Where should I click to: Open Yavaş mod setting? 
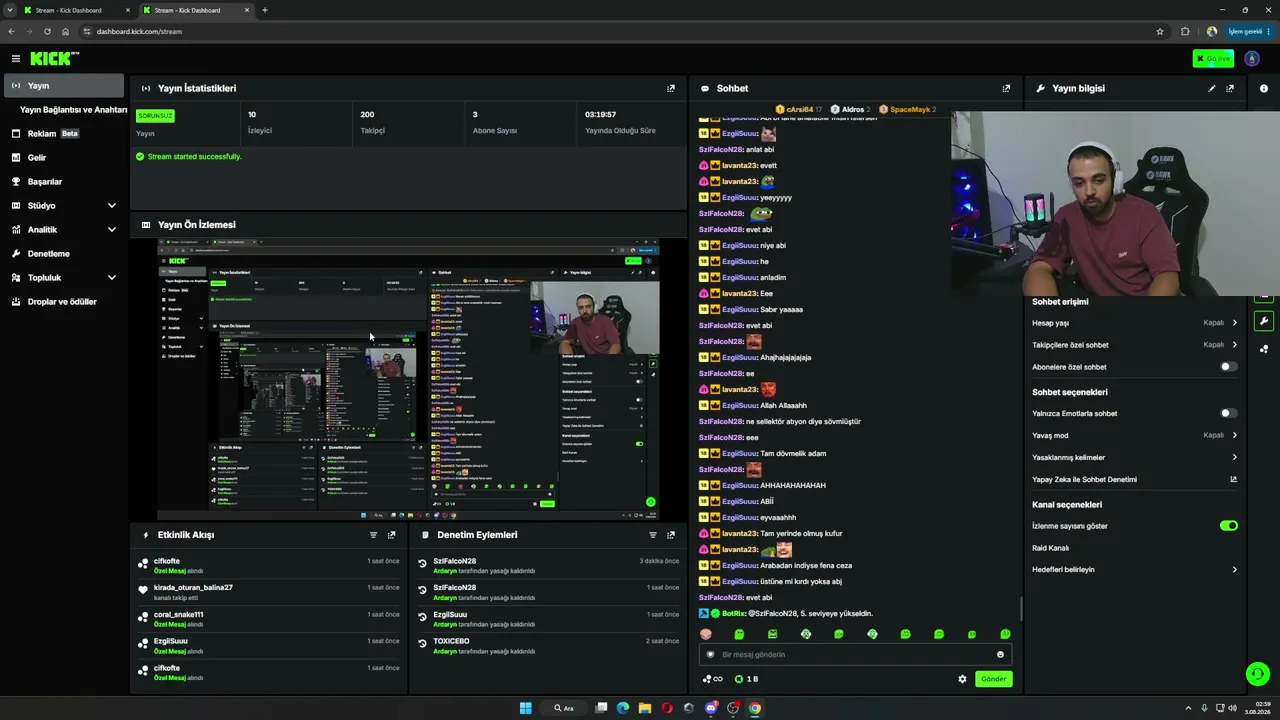[1135, 435]
